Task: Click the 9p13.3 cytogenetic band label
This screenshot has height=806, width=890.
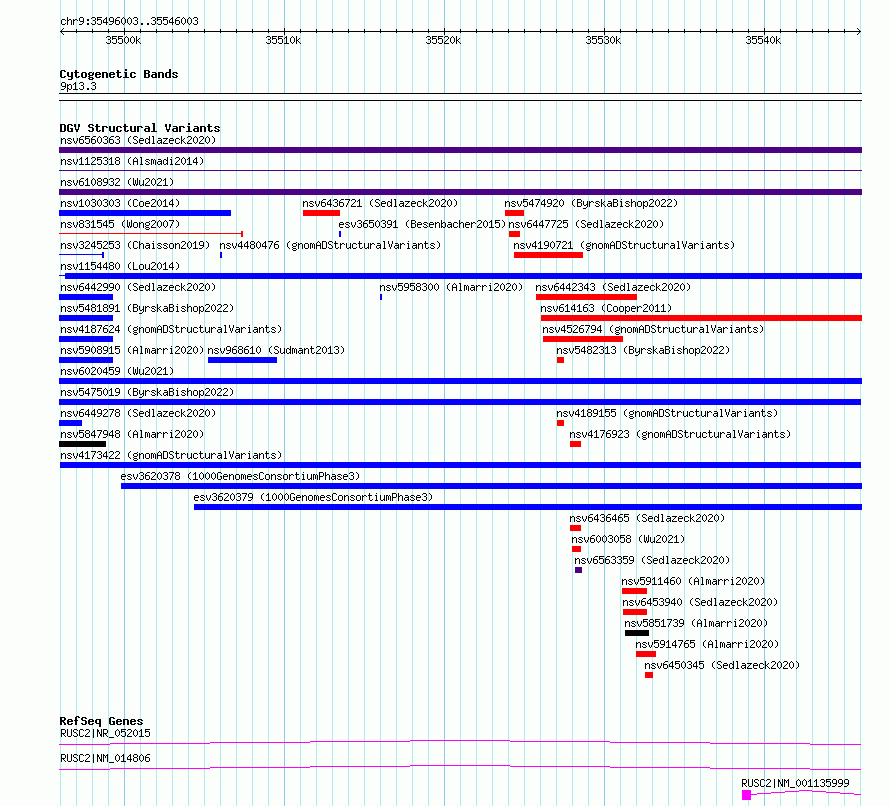Action: click(x=78, y=86)
